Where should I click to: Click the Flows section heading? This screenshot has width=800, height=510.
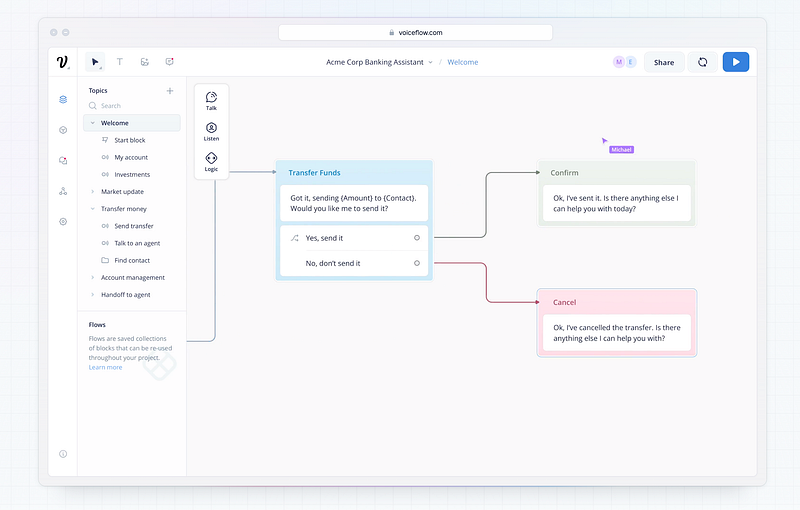[x=97, y=325]
